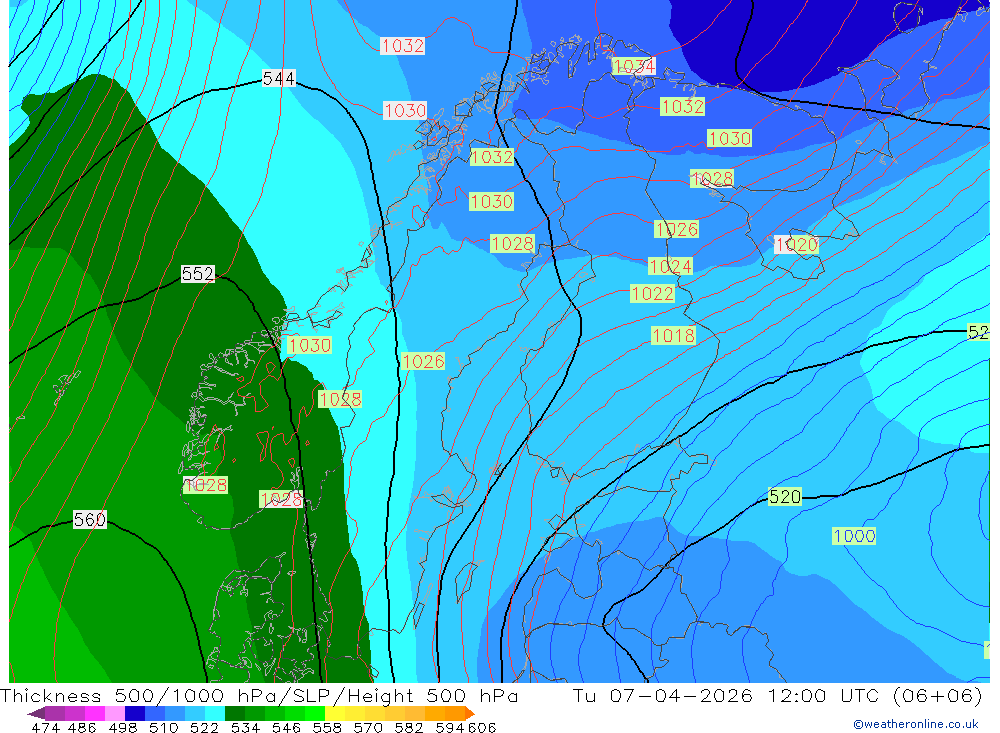Click the 552 height contour label
1000x733 pixels.
(198, 274)
